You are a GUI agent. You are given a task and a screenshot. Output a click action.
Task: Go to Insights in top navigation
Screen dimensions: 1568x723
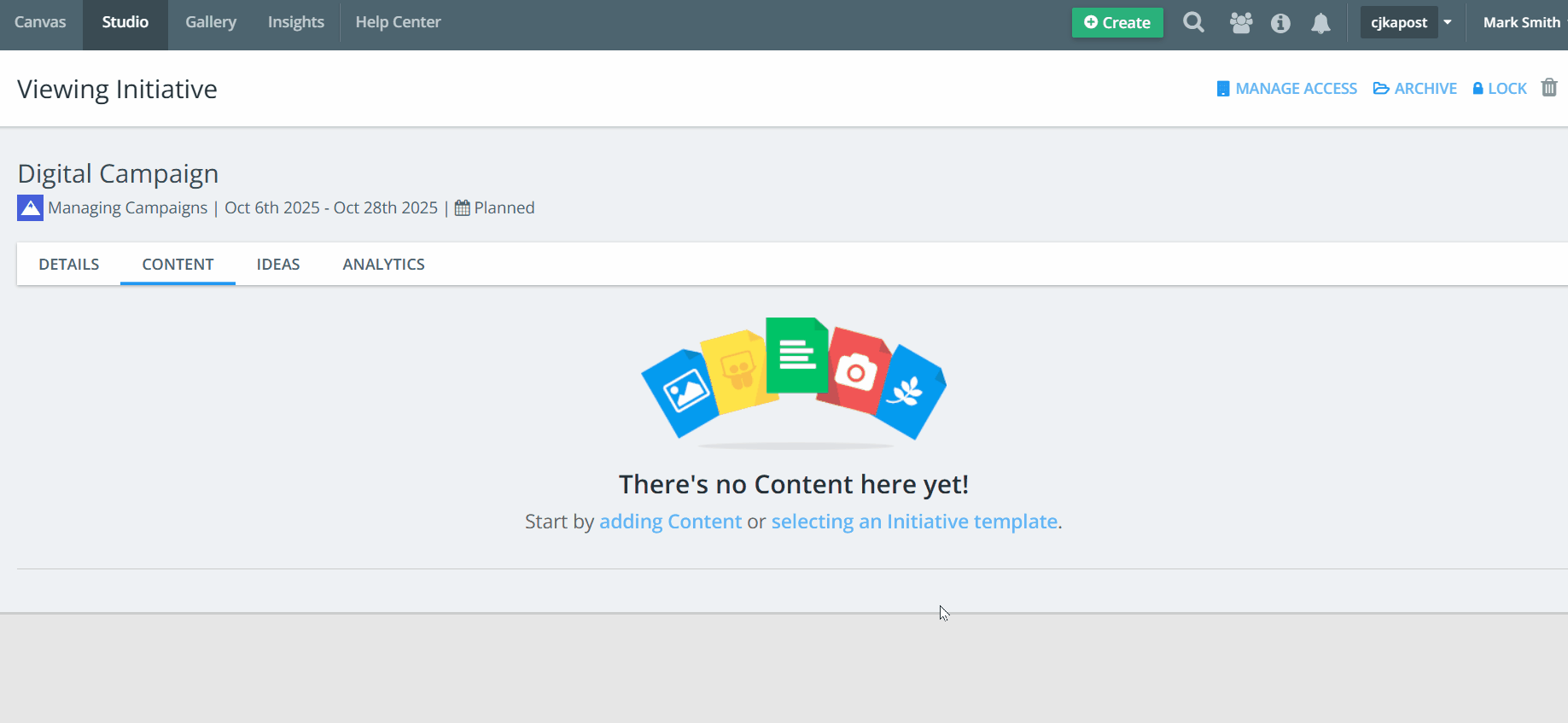coord(295,23)
